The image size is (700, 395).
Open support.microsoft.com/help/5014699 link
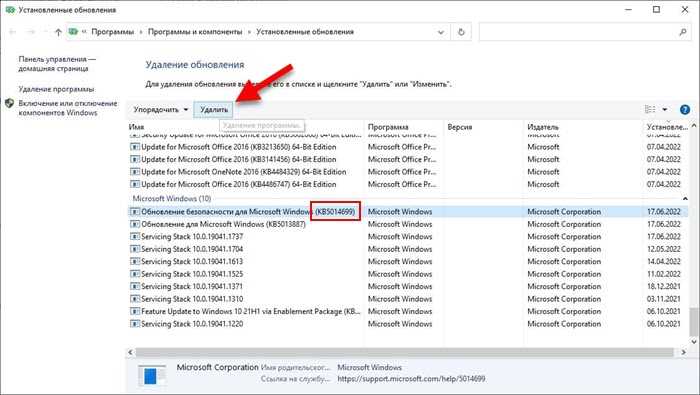(x=411, y=379)
